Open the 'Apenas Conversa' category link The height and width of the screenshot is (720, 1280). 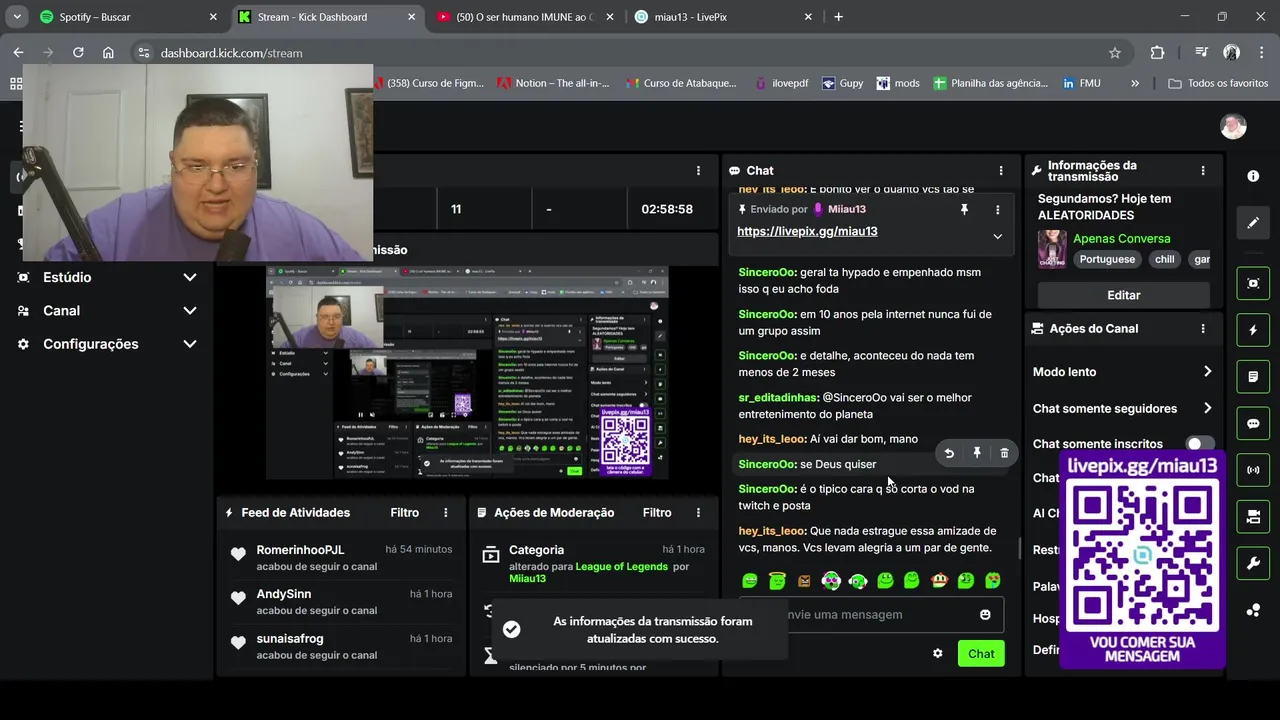coord(1121,238)
